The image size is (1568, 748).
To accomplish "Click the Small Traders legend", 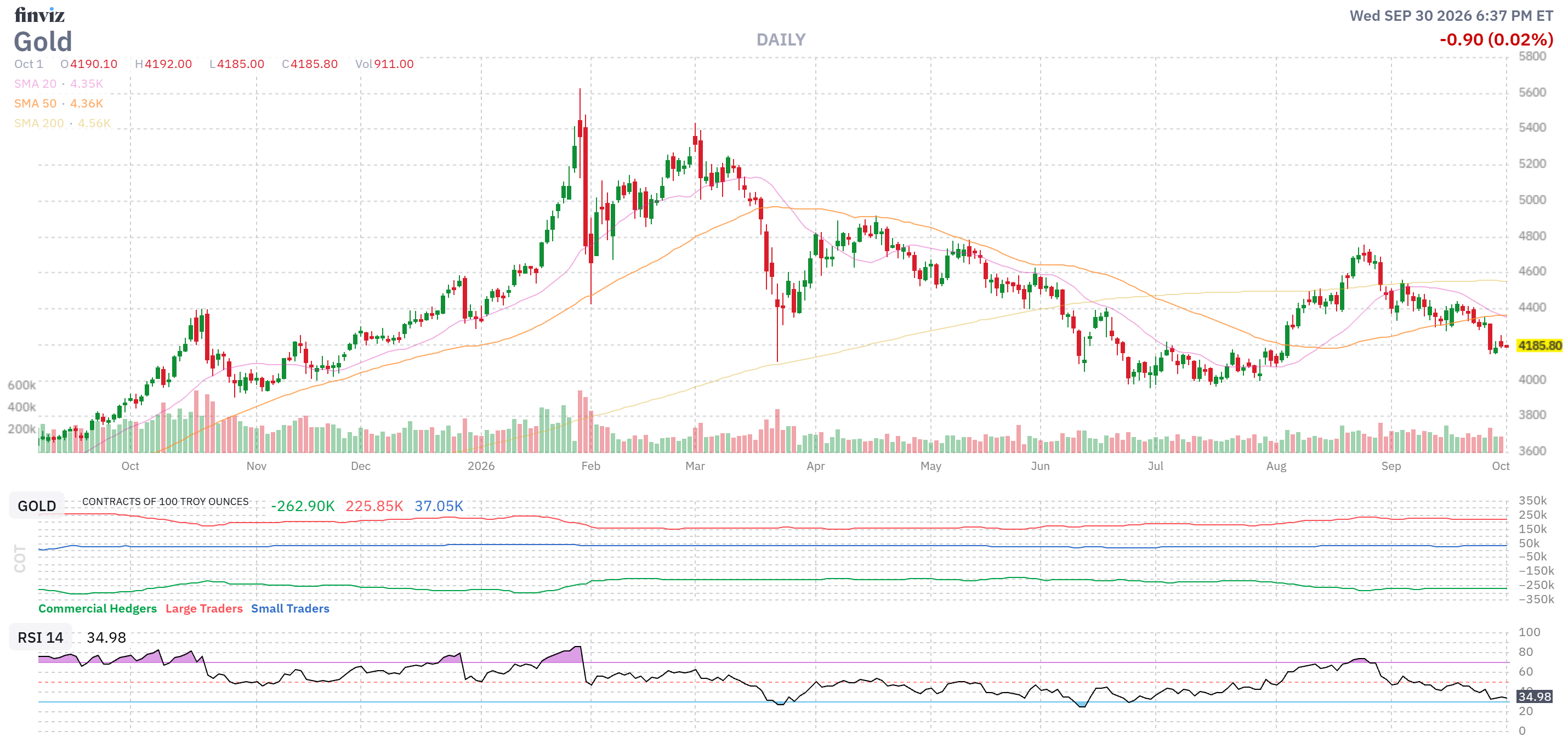I will click(x=289, y=608).
